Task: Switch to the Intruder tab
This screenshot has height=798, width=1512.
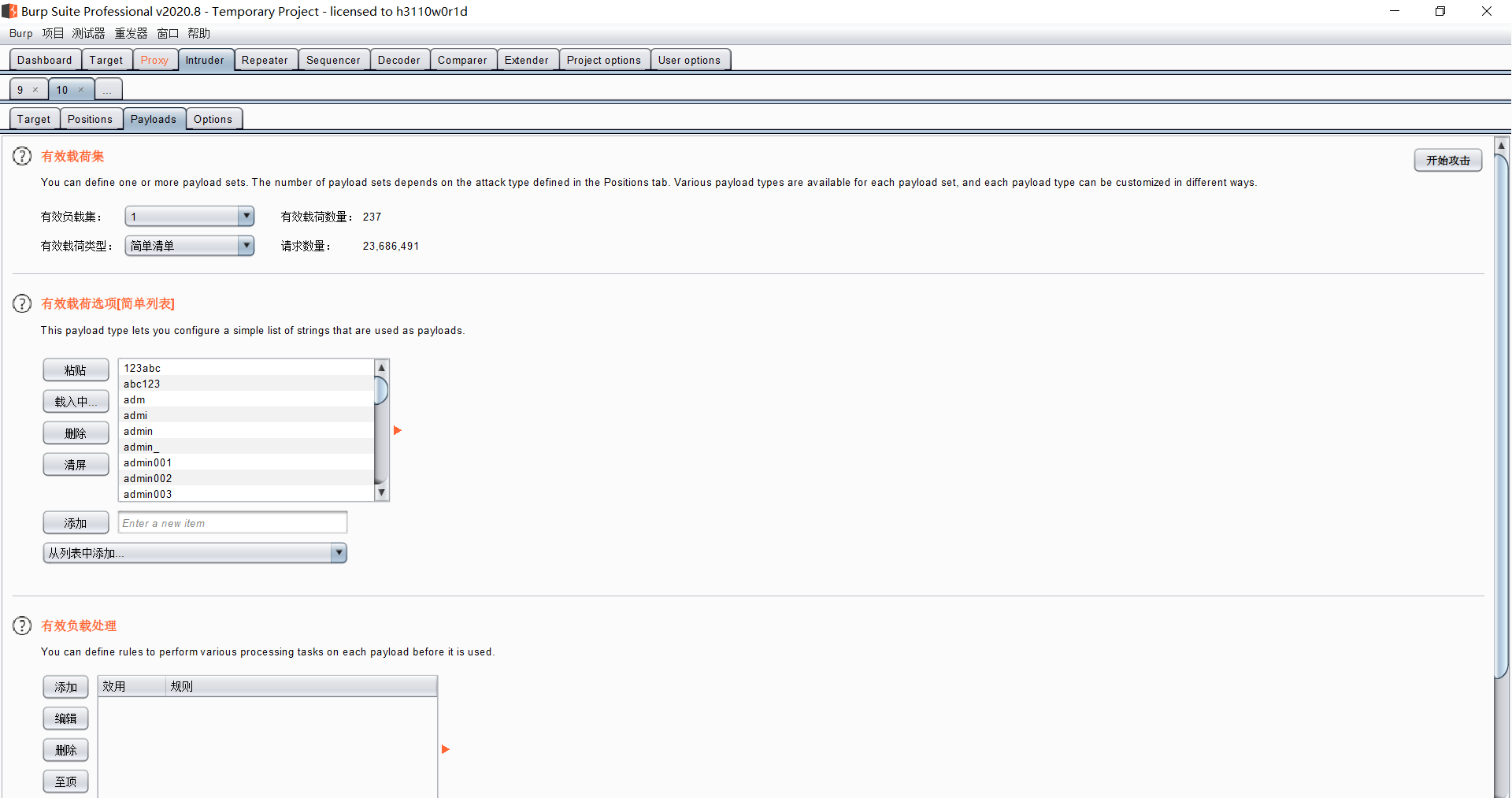Action: 206,60
